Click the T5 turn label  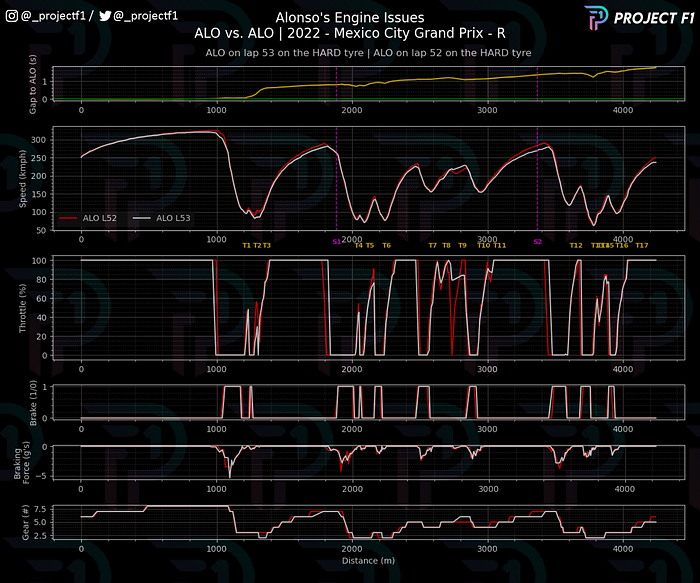[x=370, y=246]
